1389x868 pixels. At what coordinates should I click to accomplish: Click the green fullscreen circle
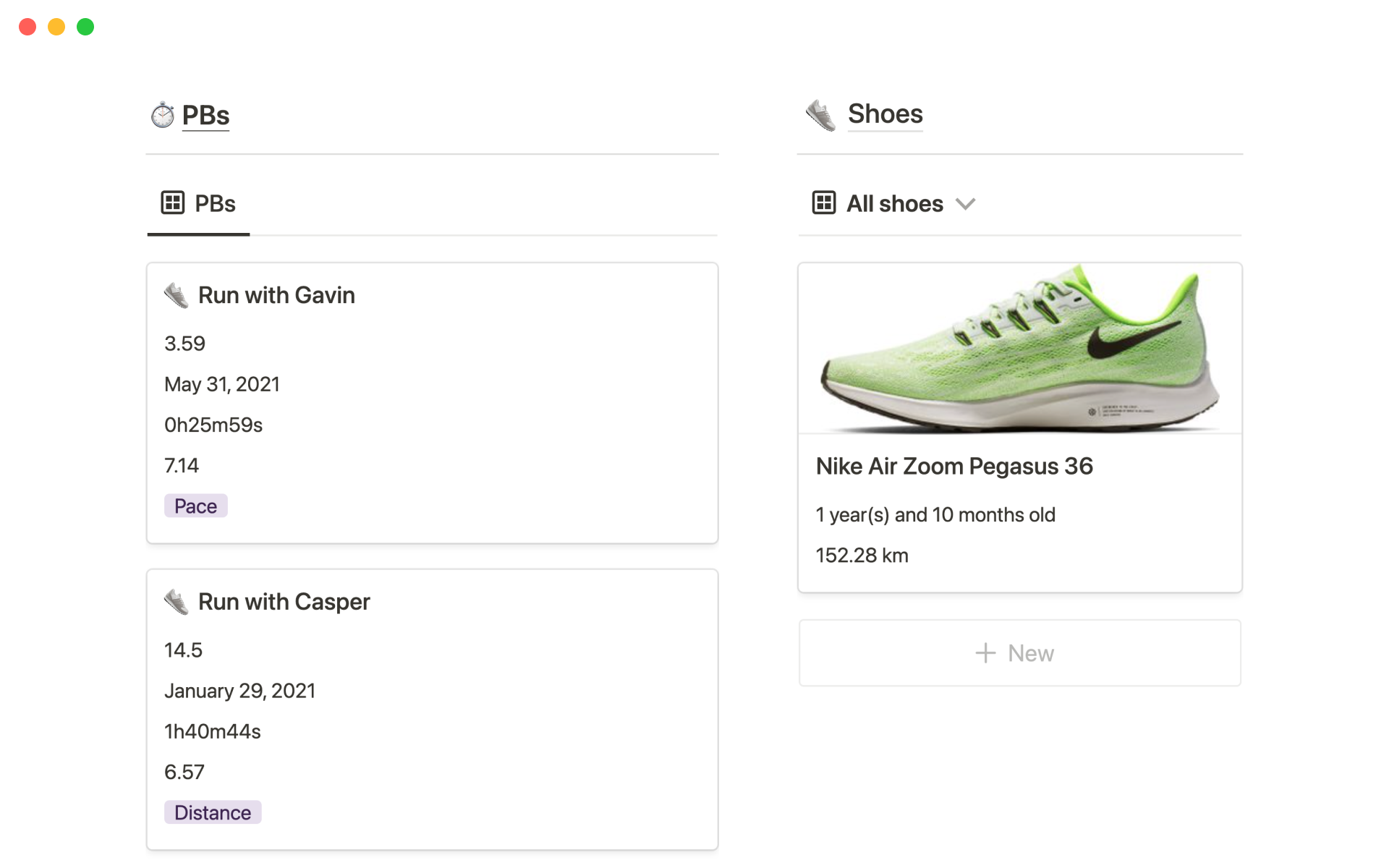pyautogui.click(x=85, y=27)
